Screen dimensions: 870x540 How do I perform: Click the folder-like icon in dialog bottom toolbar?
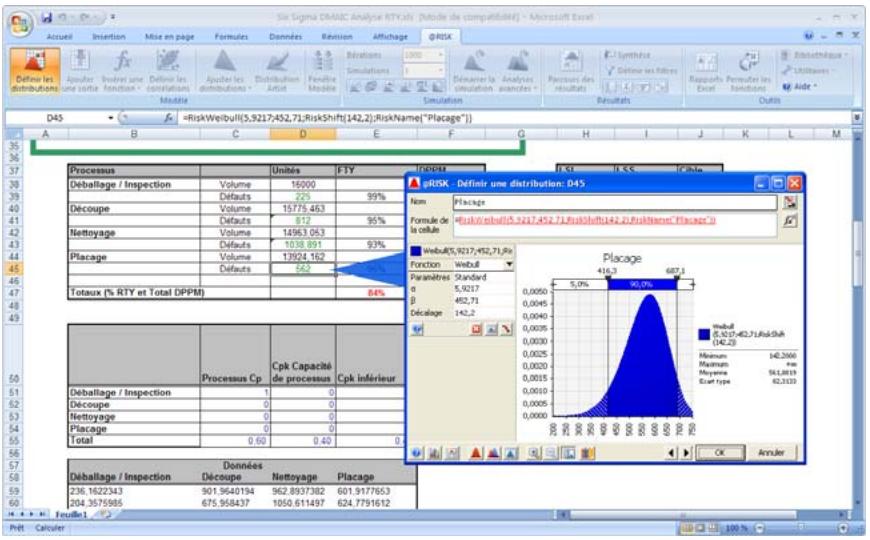(587, 453)
